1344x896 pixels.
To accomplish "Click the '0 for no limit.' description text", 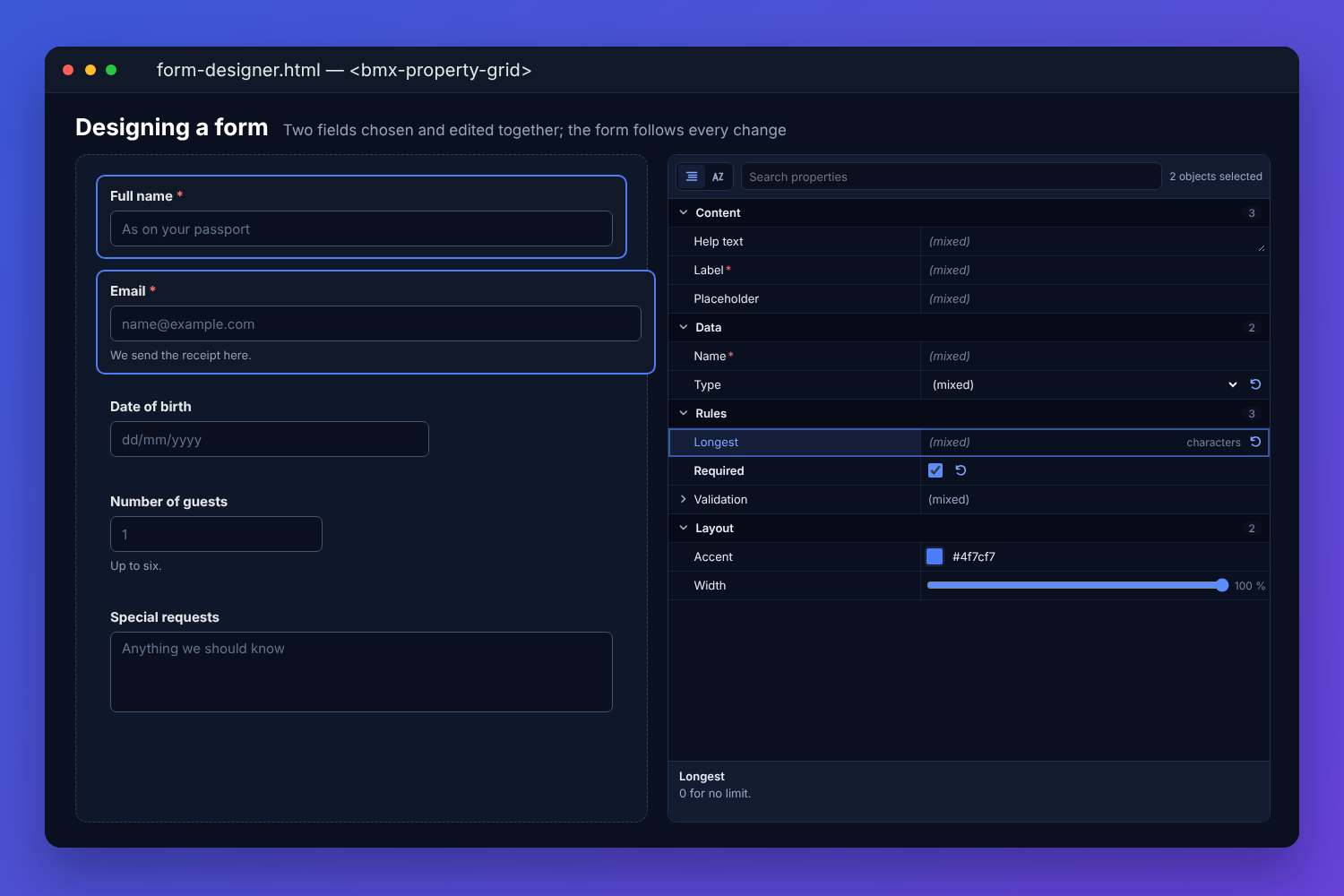I will click(715, 793).
